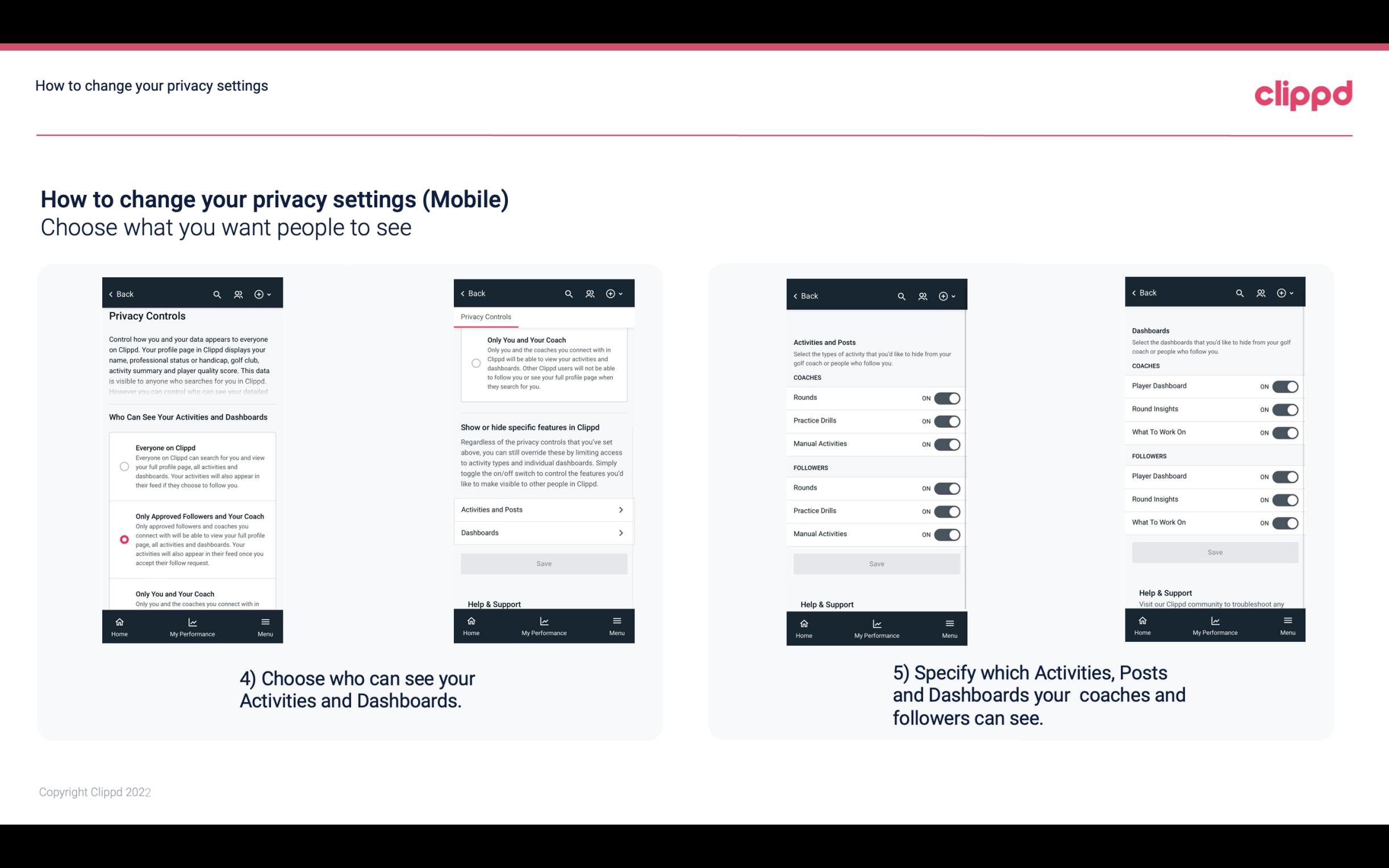Click What To Work On toggle for Coaches

coord(1284,432)
